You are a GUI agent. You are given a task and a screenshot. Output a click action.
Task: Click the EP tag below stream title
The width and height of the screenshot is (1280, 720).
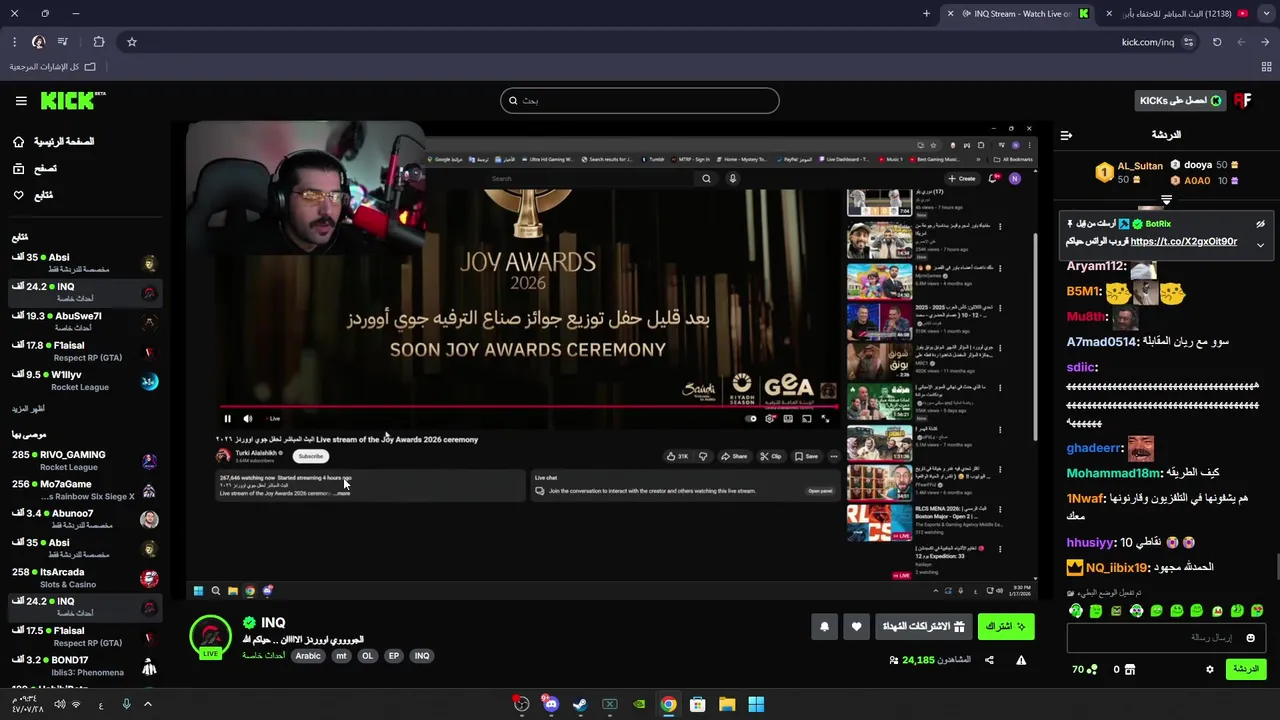point(394,656)
